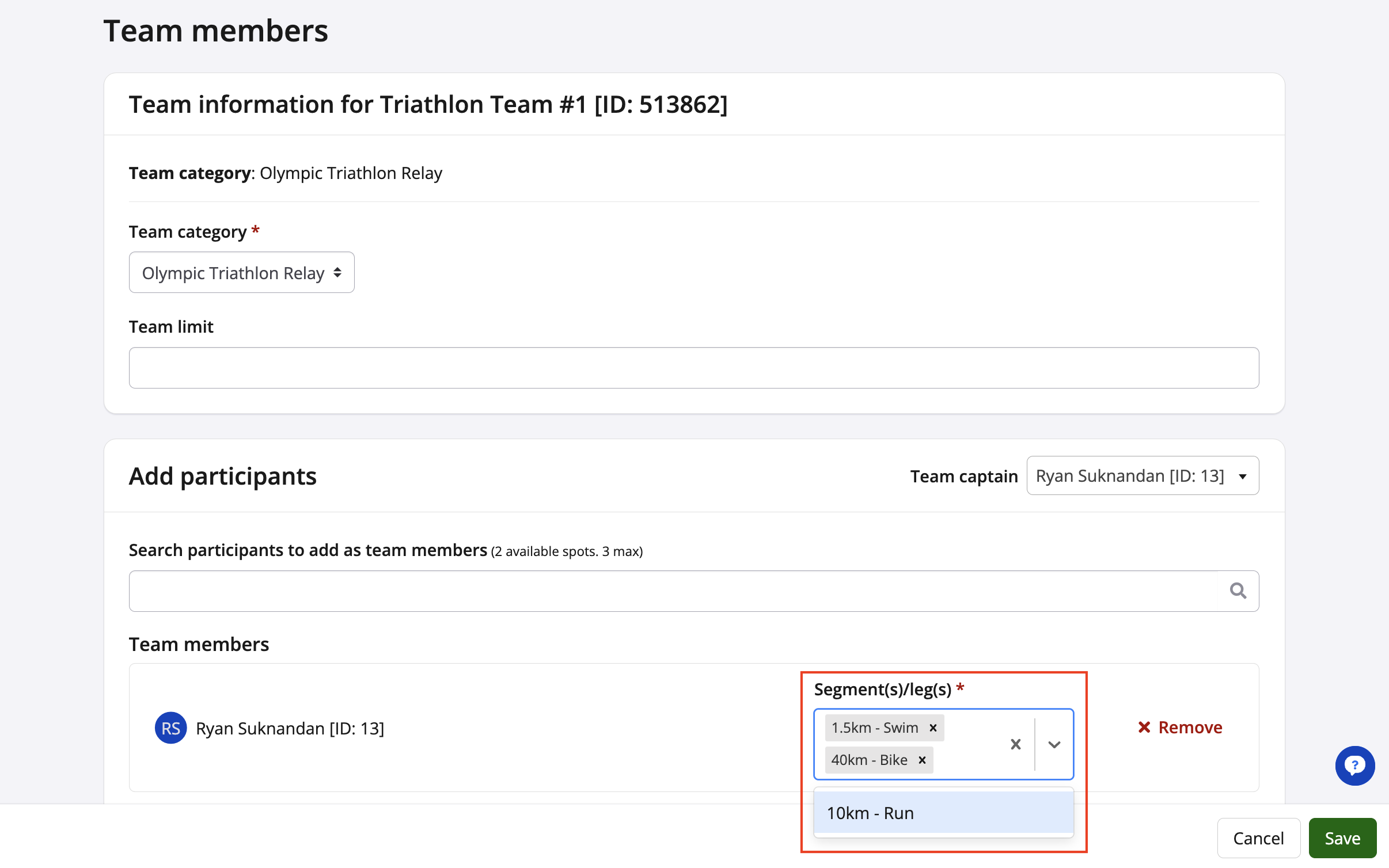Click the 40km - Bike tag label
The height and width of the screenshot is (868, 1389).
coord(869,760)
